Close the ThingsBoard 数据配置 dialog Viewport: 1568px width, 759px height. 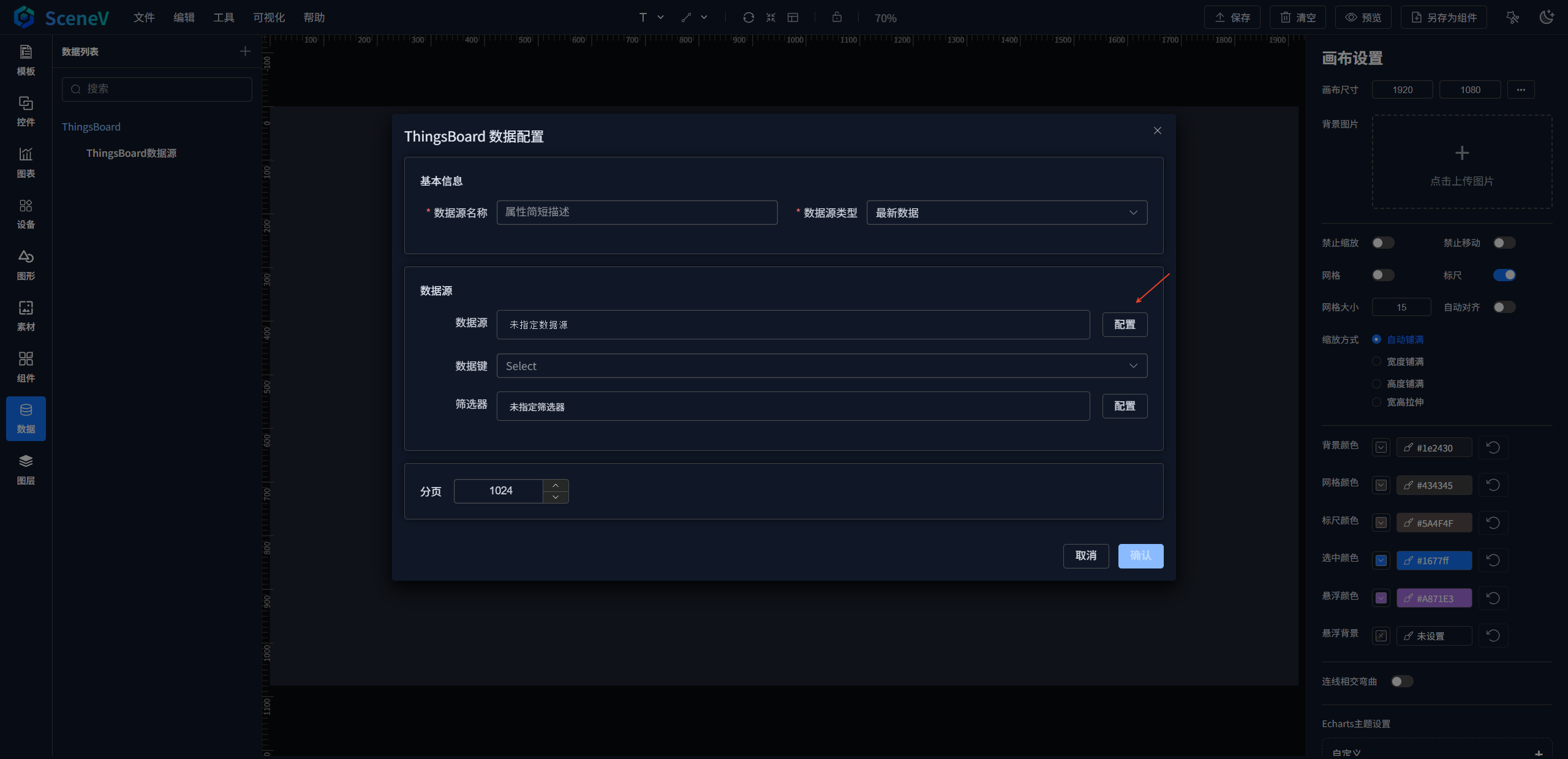coord(1158,130)
